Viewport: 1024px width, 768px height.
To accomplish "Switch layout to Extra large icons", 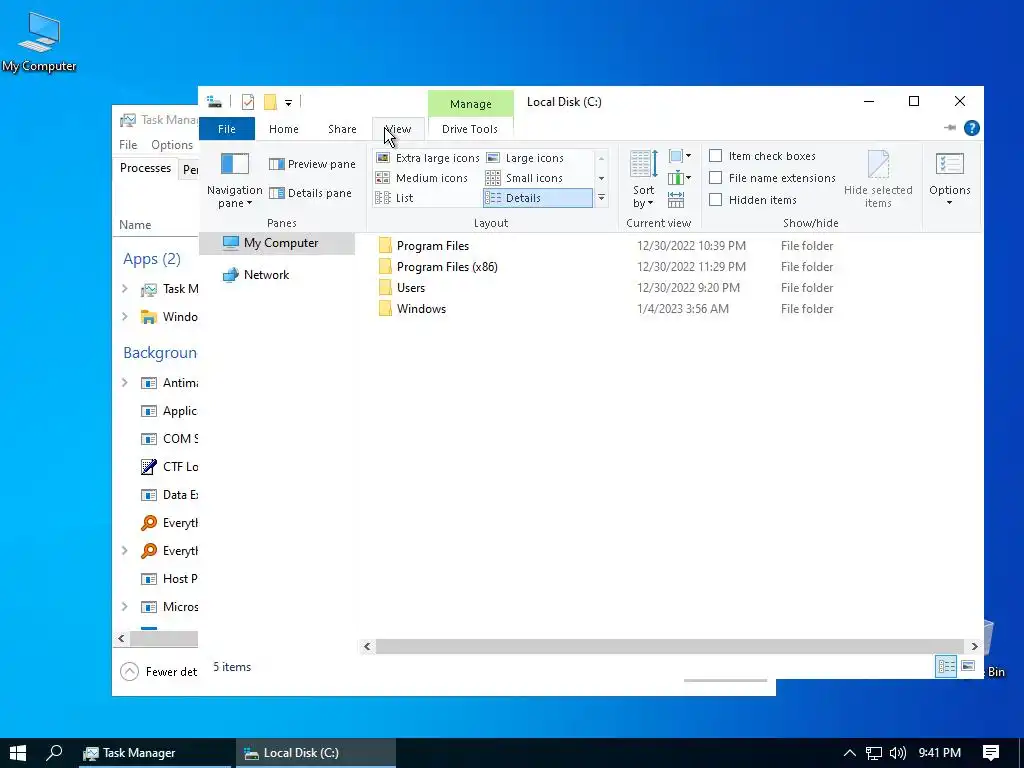I will pyautogui.click(x=428, y=158).
